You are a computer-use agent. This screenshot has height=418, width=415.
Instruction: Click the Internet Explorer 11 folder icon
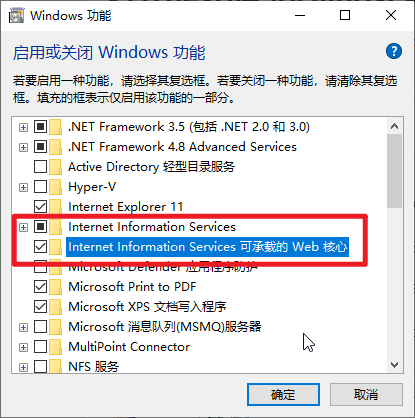click(56, 207)
